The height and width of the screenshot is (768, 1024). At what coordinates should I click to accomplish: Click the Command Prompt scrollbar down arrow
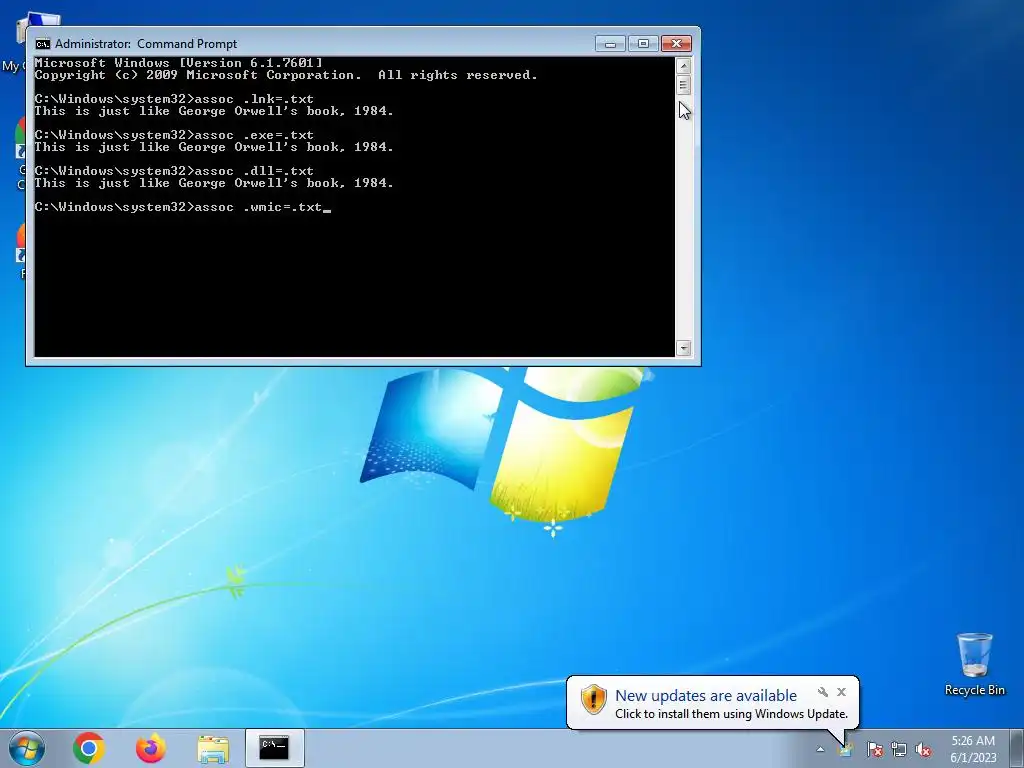683,348
